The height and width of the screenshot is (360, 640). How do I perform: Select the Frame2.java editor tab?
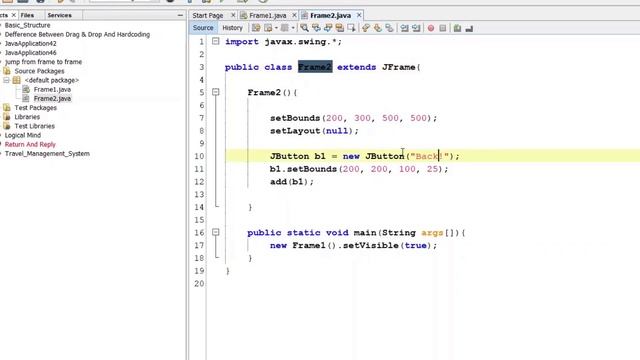point(330,16)
